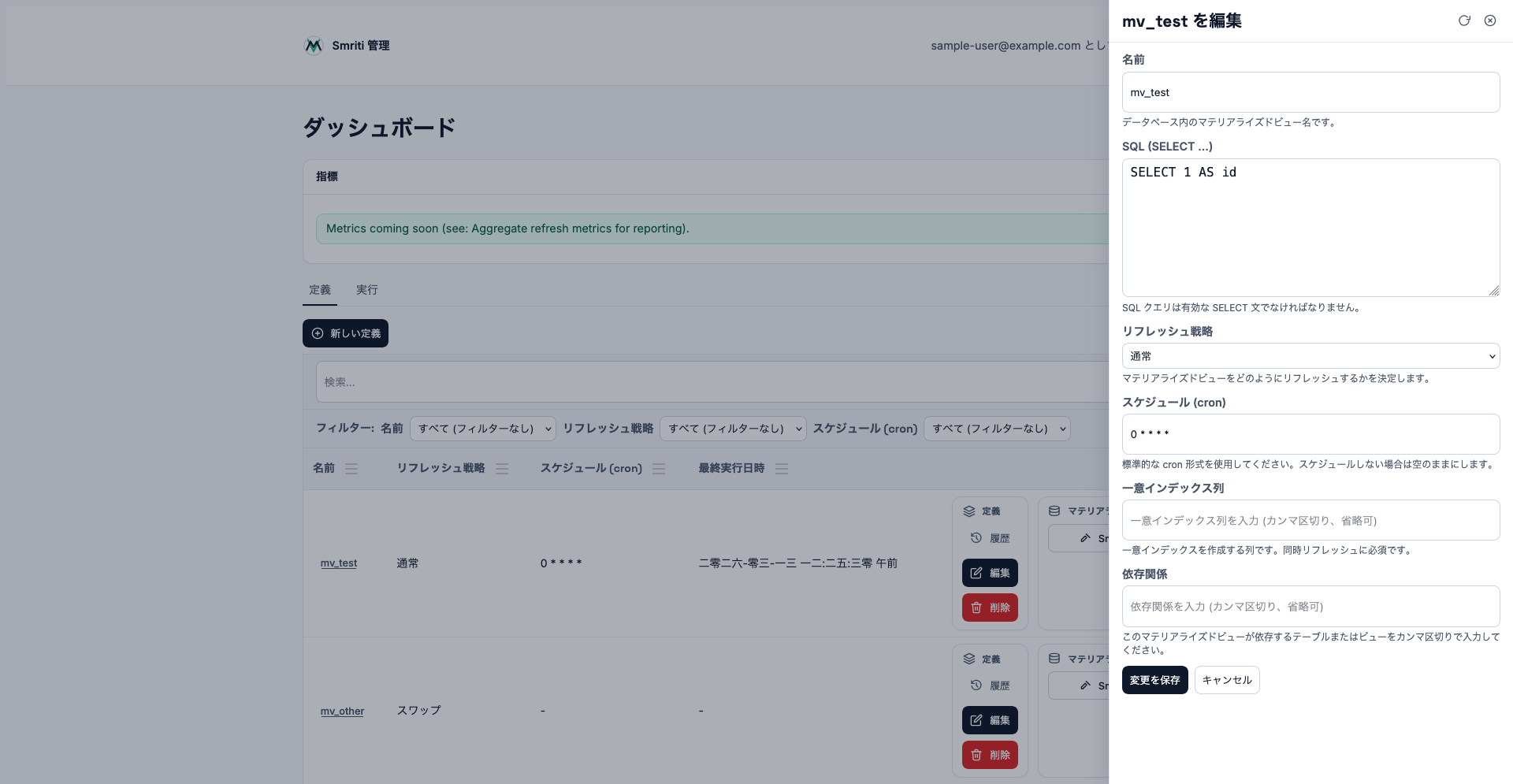Click the refresh icon in edit panel header

tap(1464, 20)
